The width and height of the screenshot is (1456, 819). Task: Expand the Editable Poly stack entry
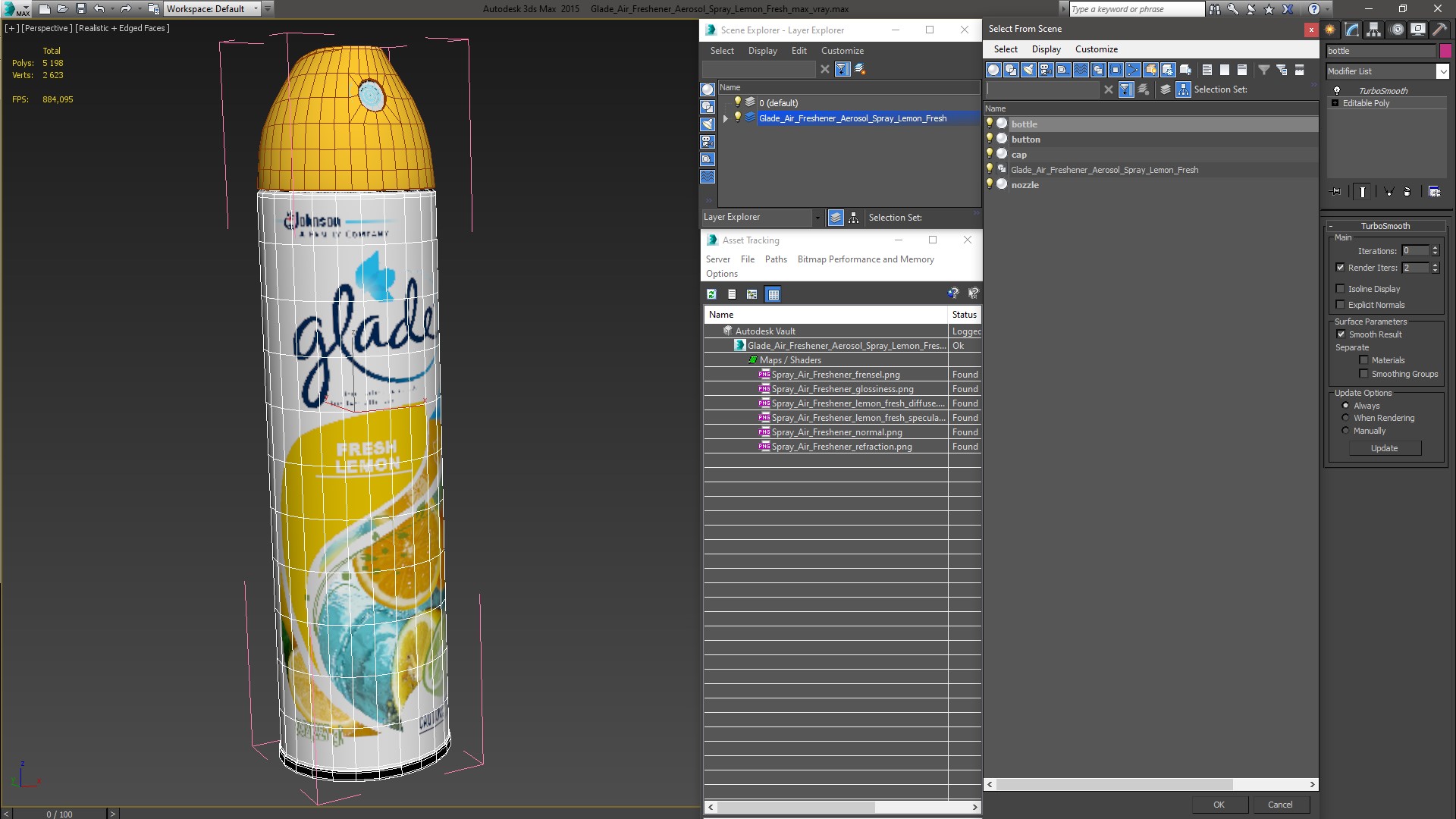coord(1335,103)
